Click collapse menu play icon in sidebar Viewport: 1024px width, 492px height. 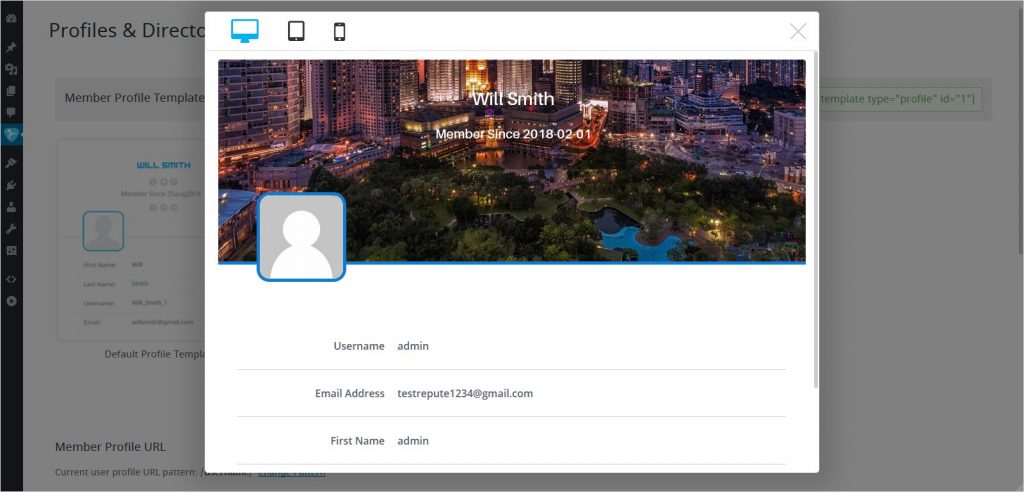point(11,301)
